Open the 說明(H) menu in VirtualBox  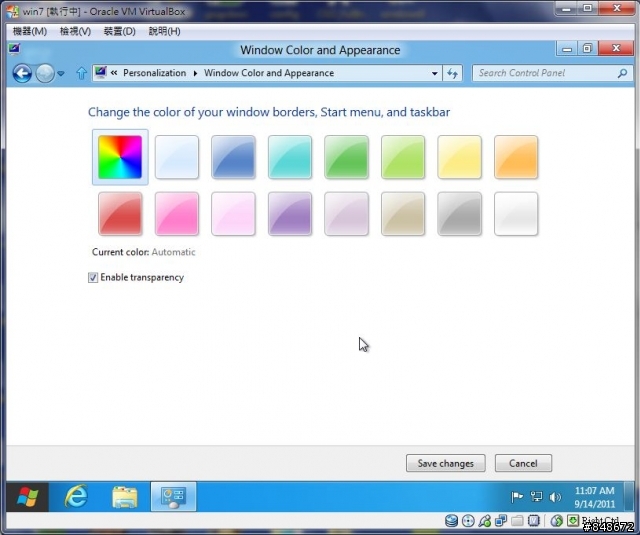click(164, 31)
